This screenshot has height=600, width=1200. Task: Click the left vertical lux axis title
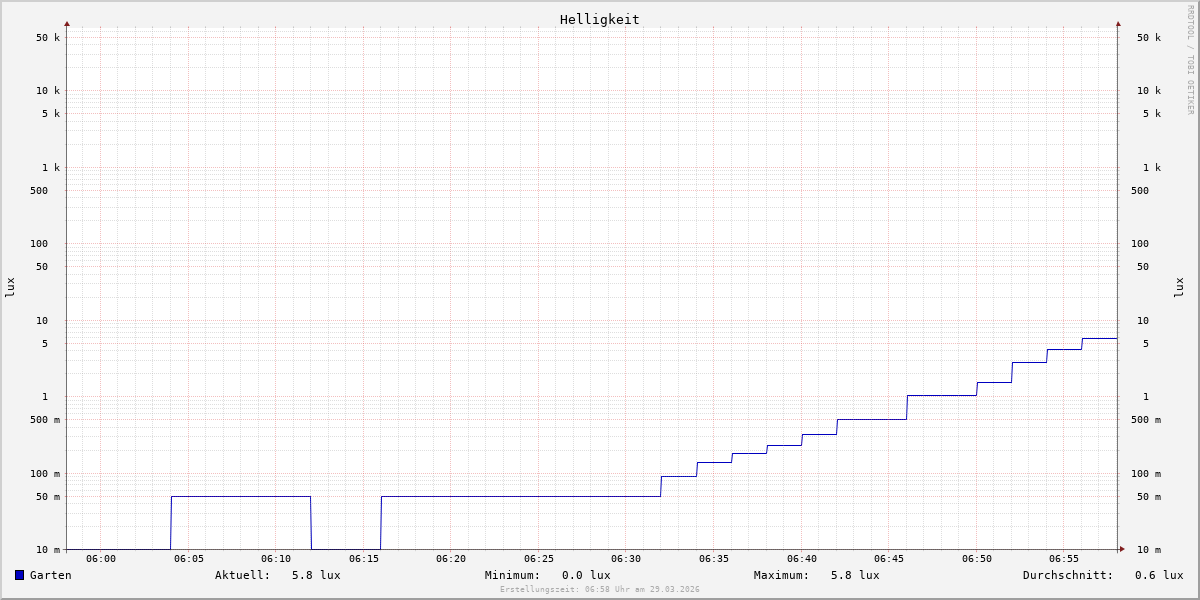(x=10, y=287)
